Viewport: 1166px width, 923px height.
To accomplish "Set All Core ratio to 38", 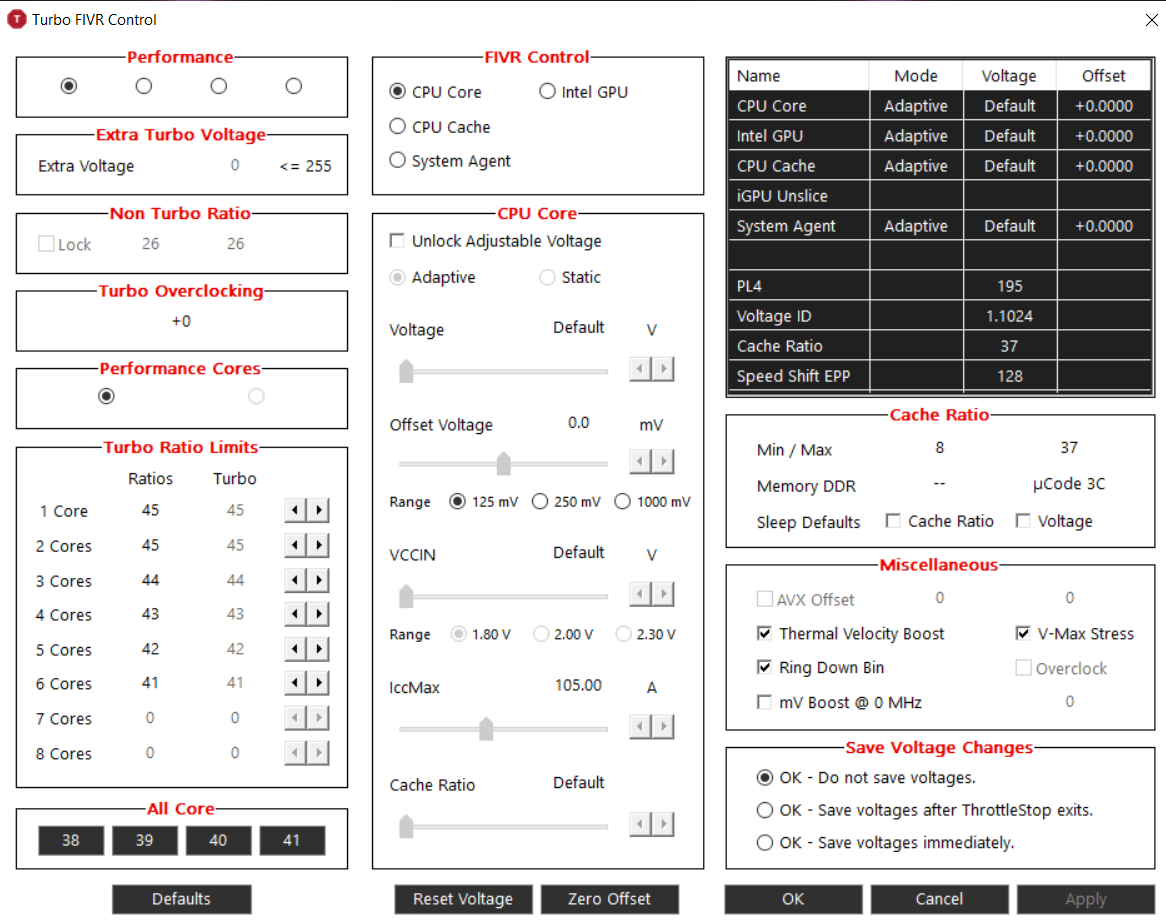I will click(x=71, y=840).
